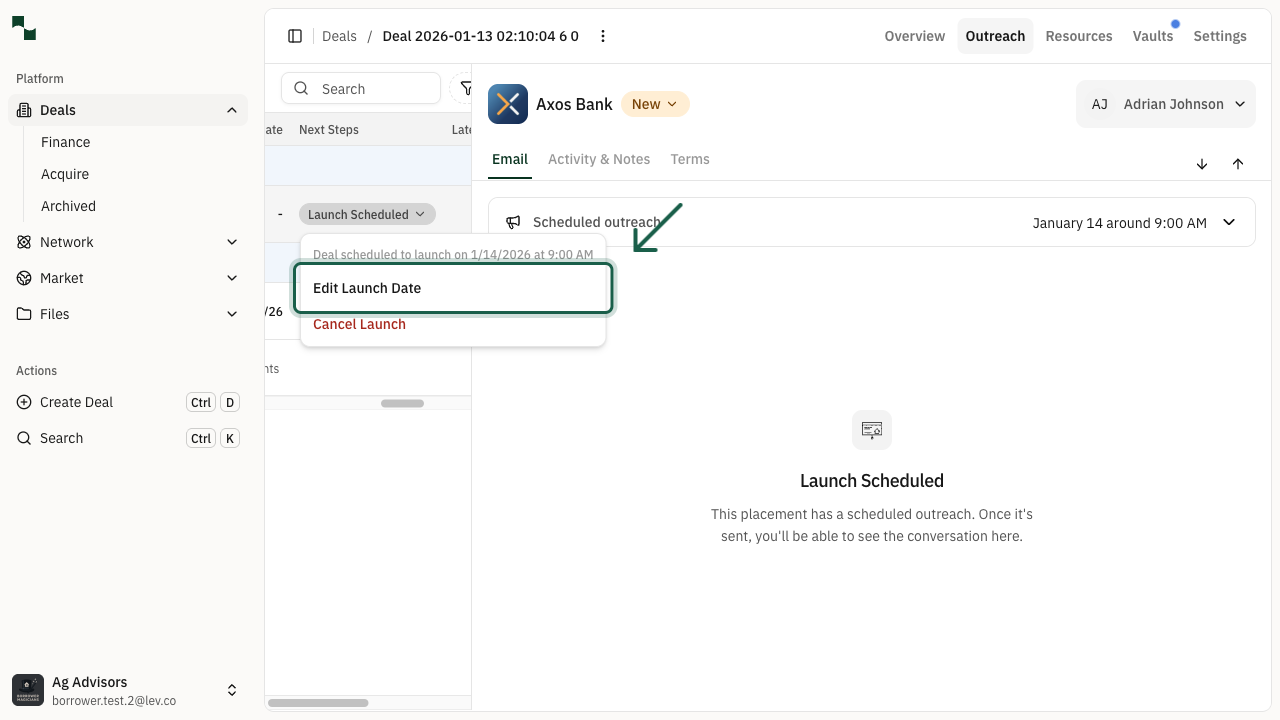
Task: Click the down-arrow sort icon above the outreach panel
Action: (1202, 164)
